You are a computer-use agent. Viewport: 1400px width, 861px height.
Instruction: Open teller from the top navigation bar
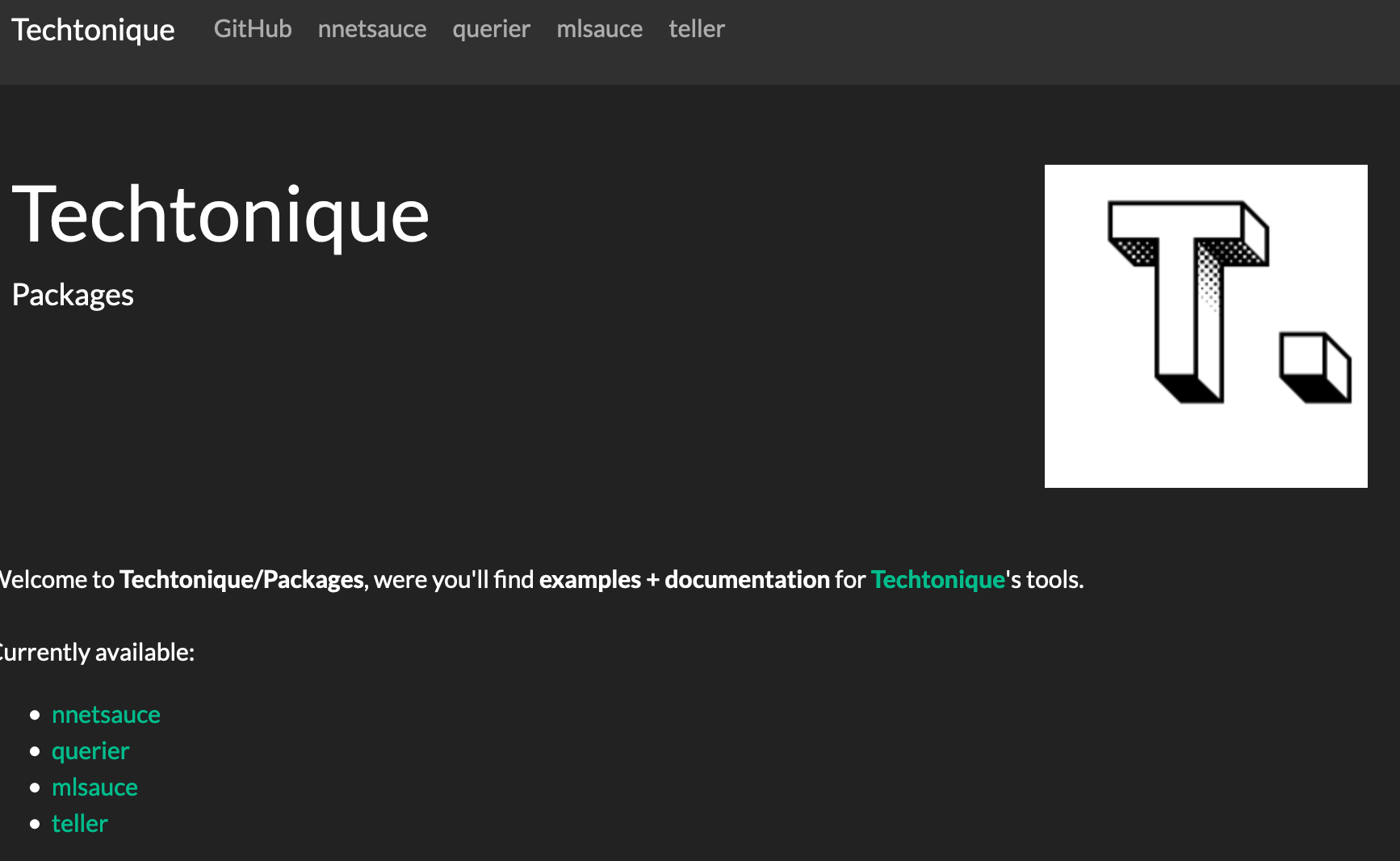click(696, 30)
